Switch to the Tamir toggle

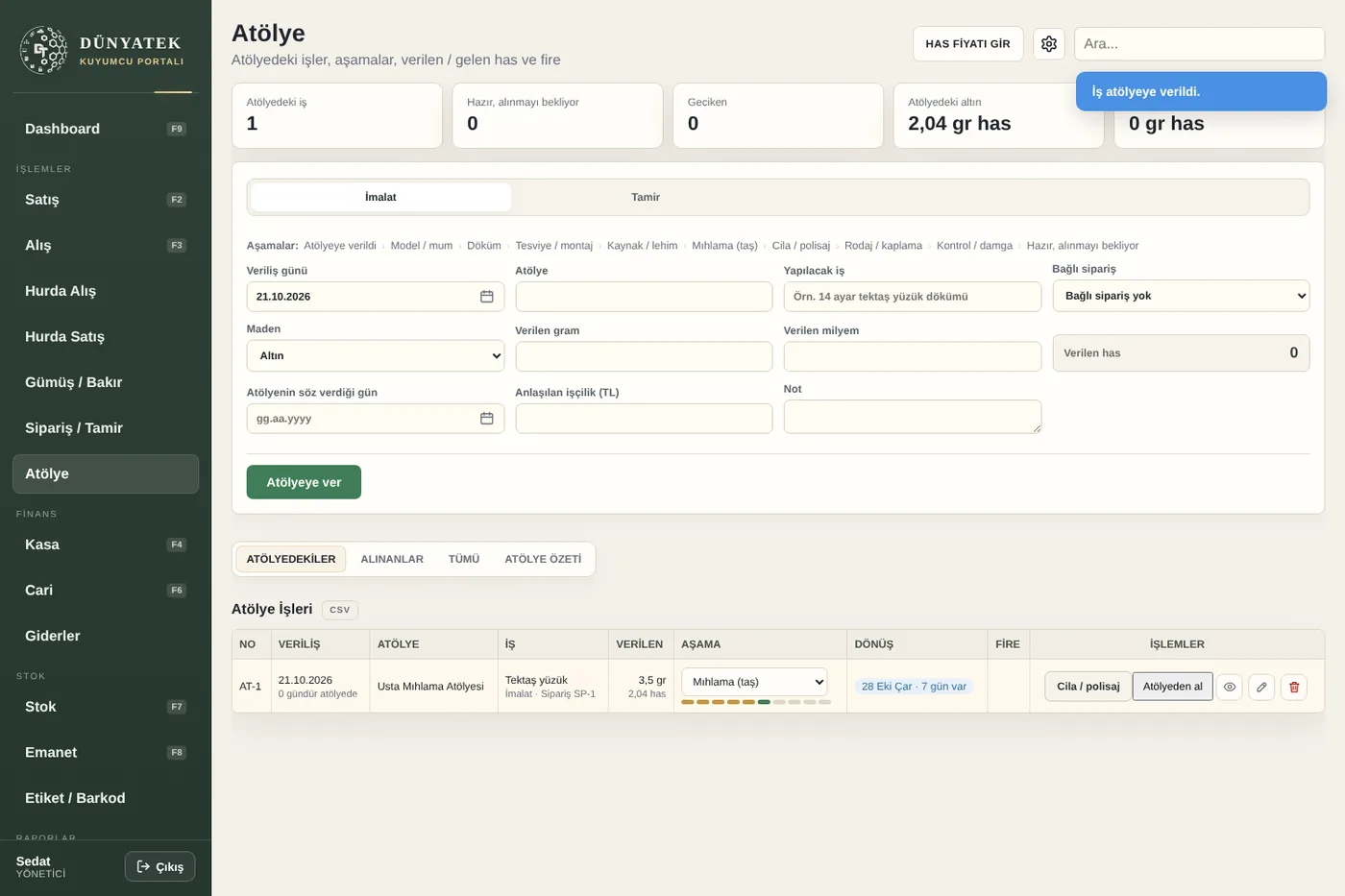point(646,197)
